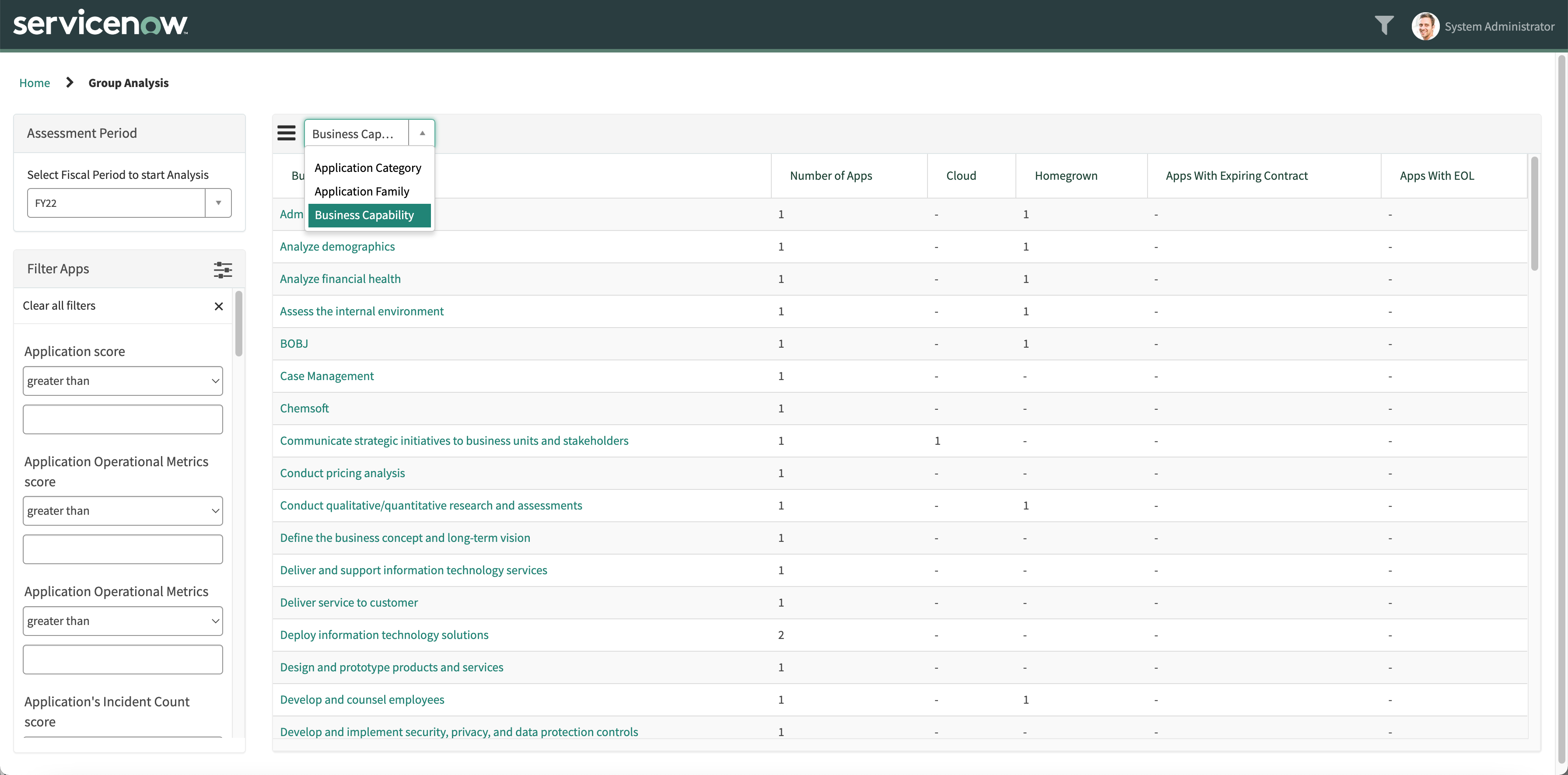Viewport: 1568px width, 775px height.
Task: Click the funnel filter icon in header
Action: 1383,25
